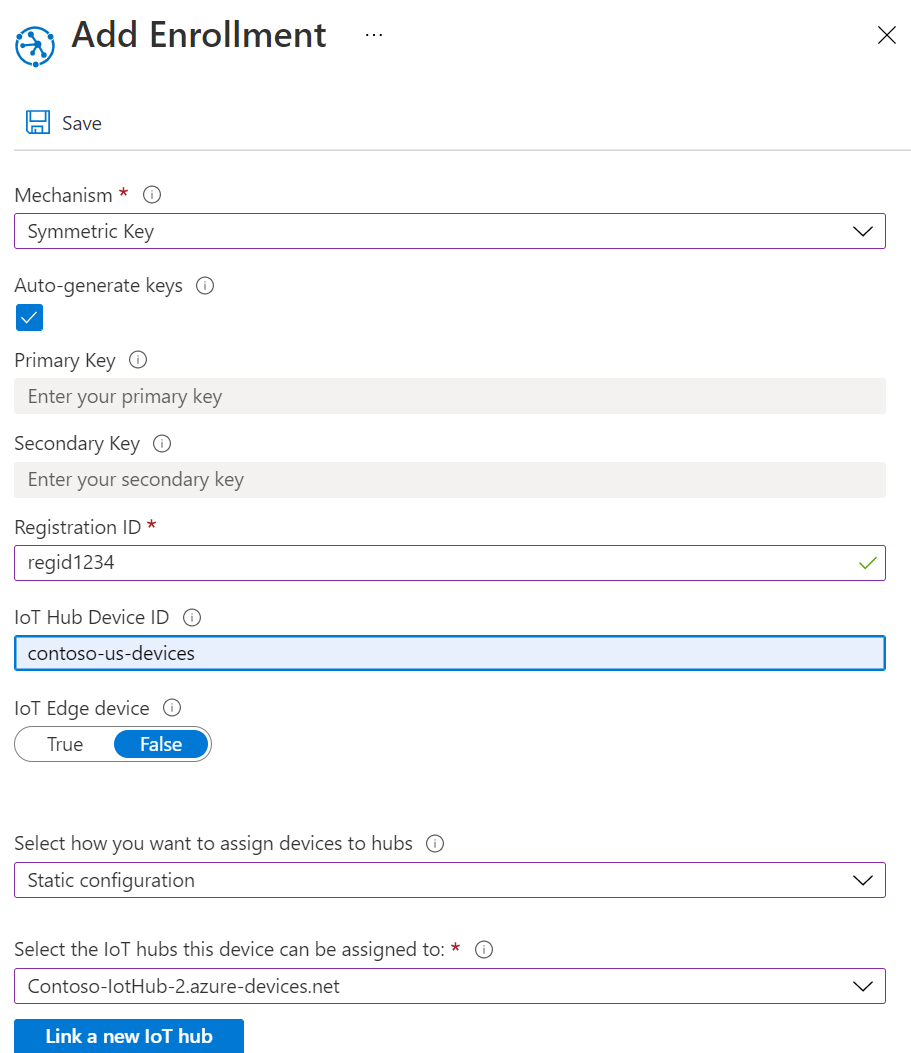Click the Secondary Key info icon

coord(162,443)
